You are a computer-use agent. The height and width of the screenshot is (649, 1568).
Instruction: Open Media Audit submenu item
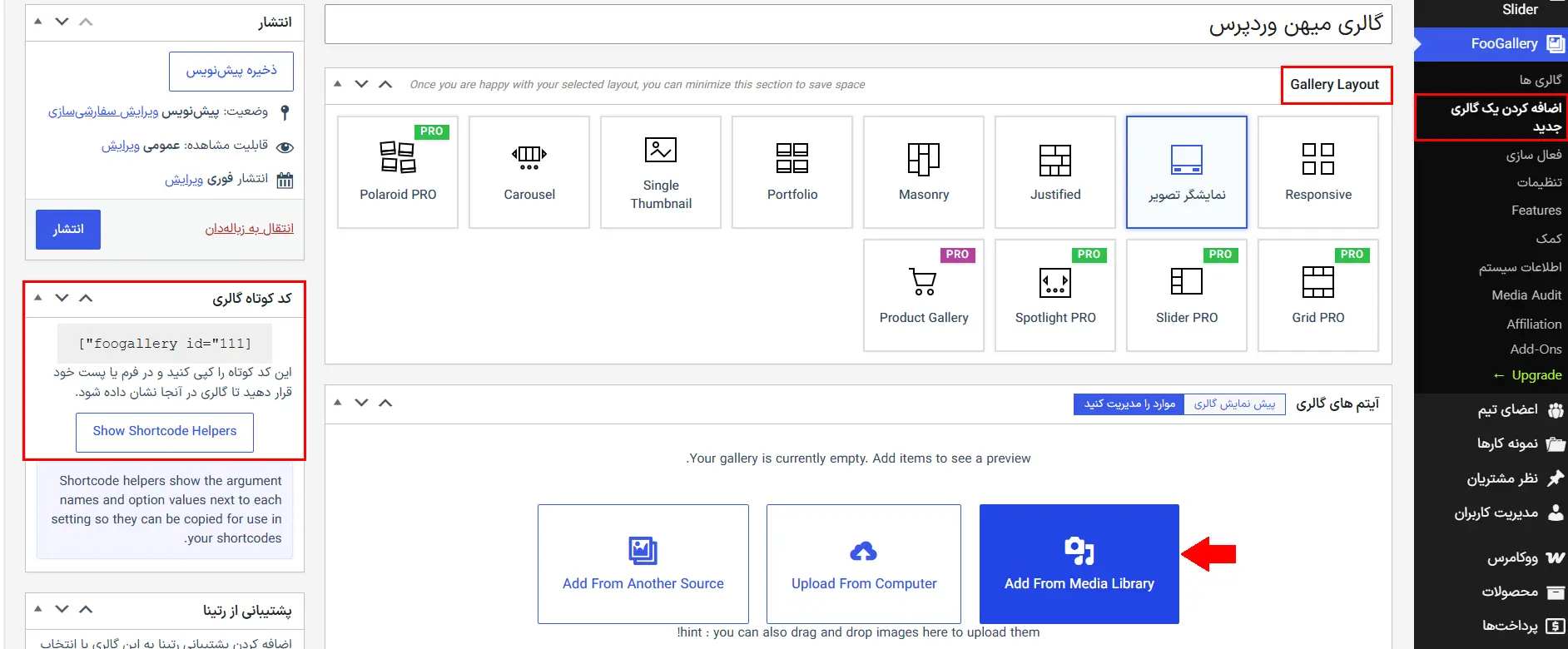click(x=1526, y=295)
